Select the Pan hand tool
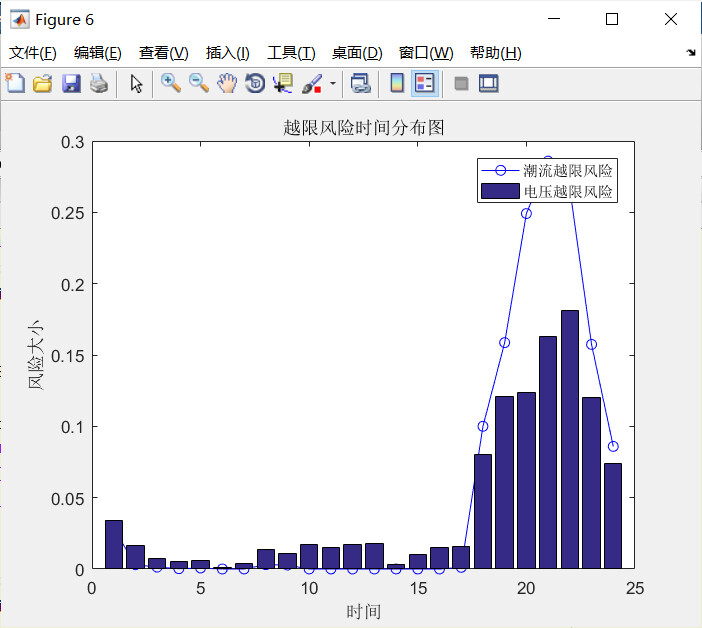Screen dimensions: 702x628 pos(227,83)
